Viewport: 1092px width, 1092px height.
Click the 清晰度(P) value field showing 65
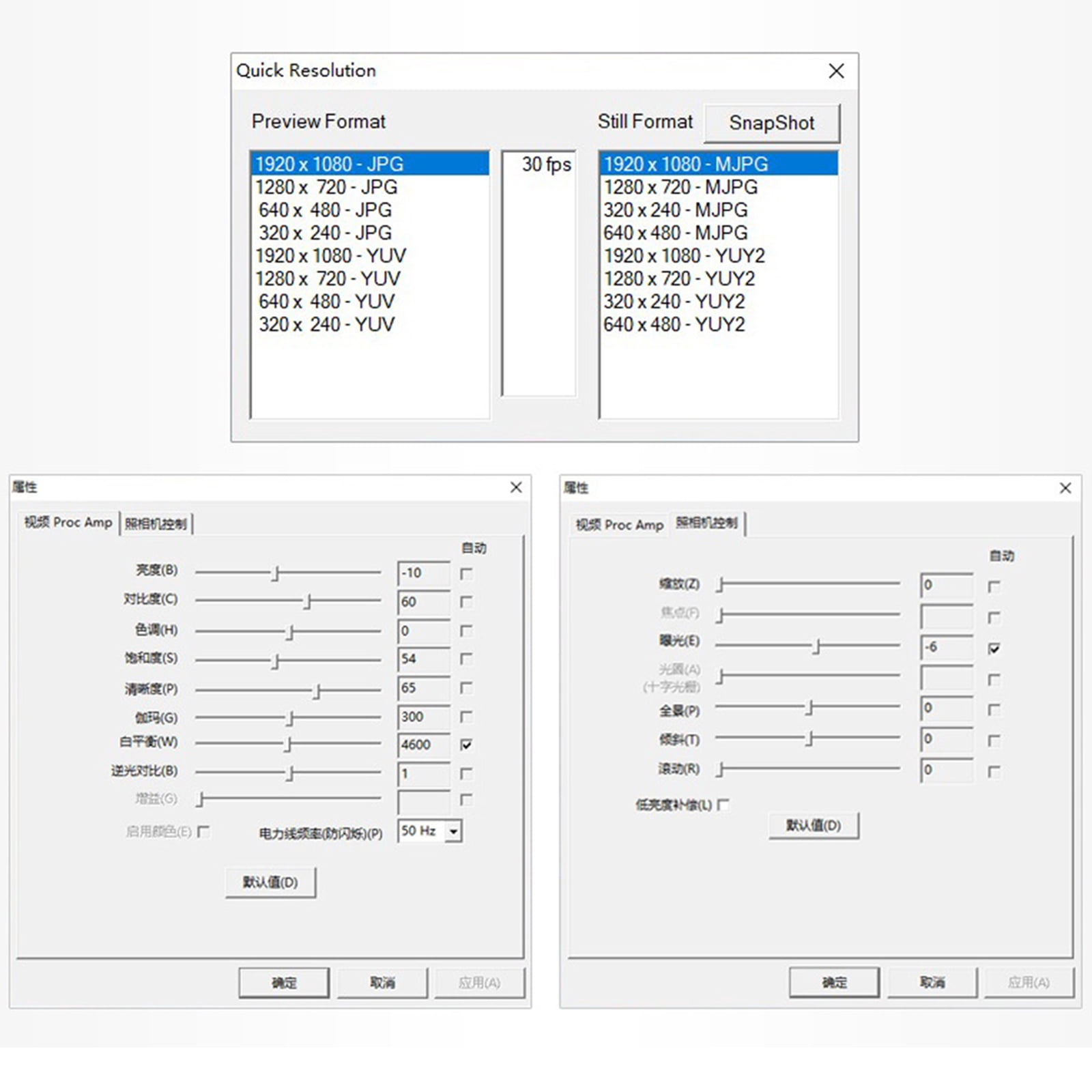[x=423, y=688]
